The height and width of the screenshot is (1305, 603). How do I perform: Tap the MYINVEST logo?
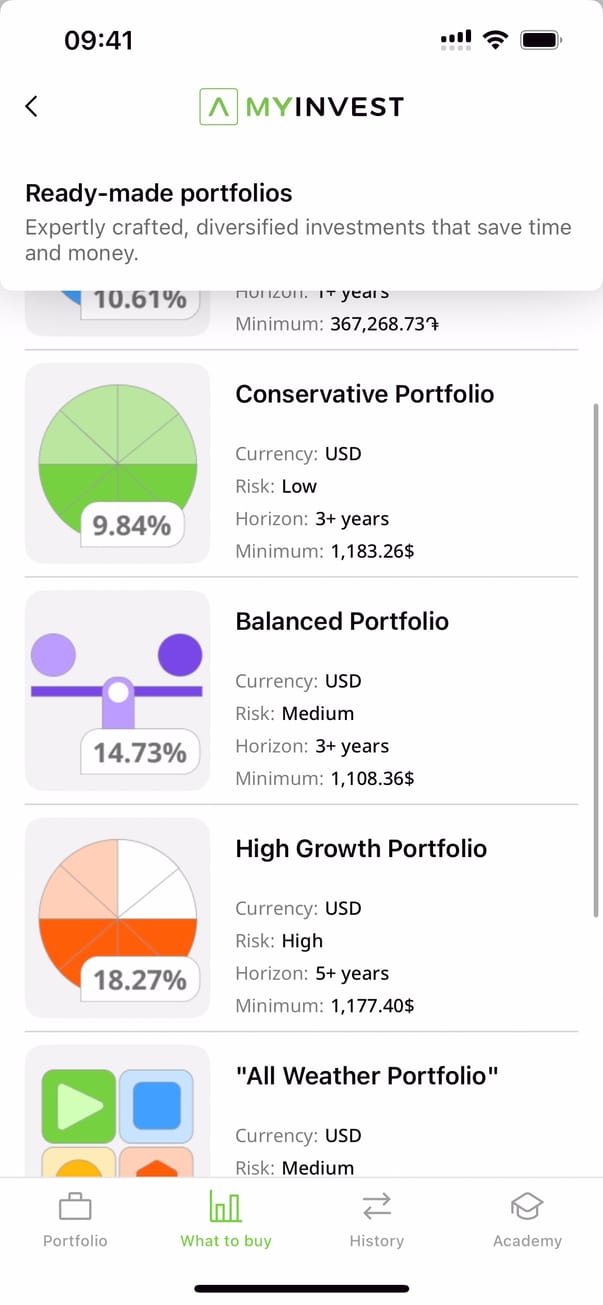click(x=301, y=106)
